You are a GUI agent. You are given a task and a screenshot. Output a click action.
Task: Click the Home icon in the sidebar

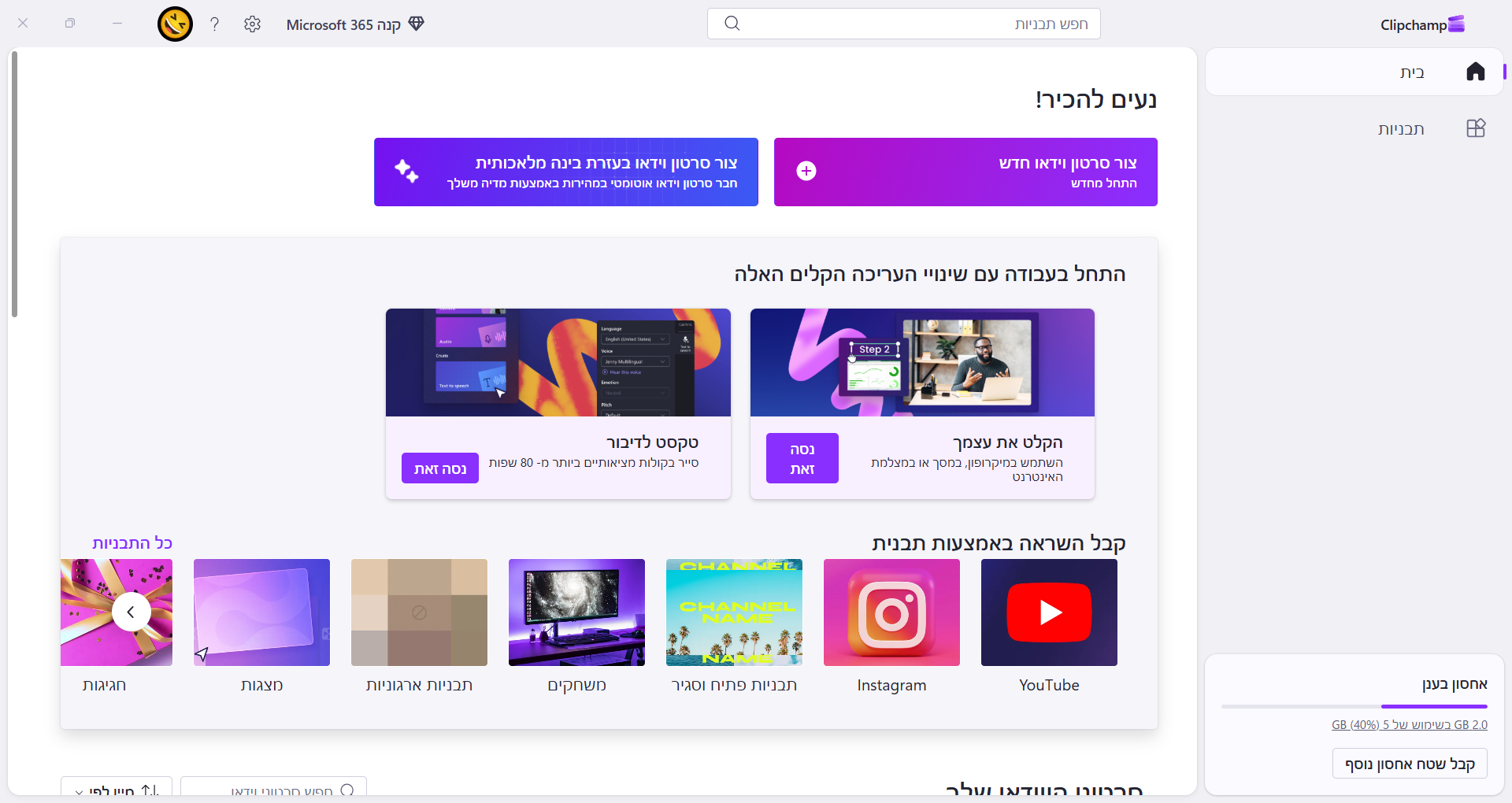click(1475, 72)
